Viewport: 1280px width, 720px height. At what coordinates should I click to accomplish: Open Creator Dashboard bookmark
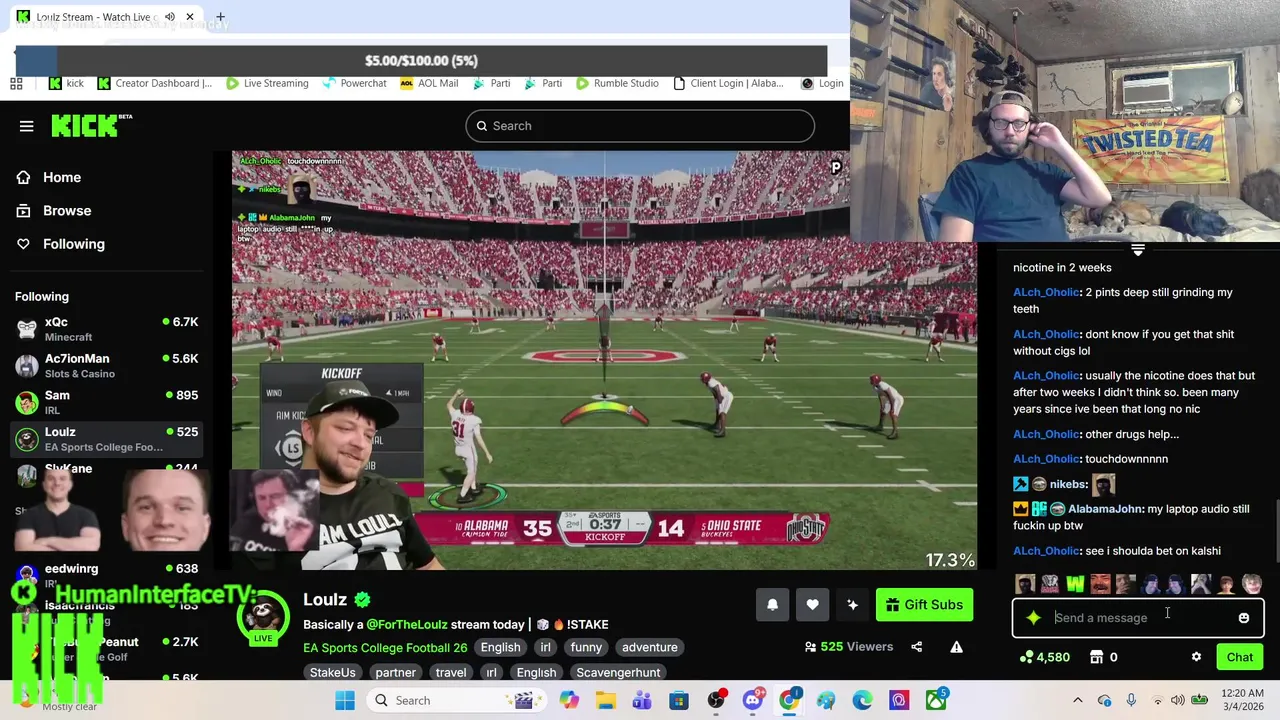click(155, 83)
